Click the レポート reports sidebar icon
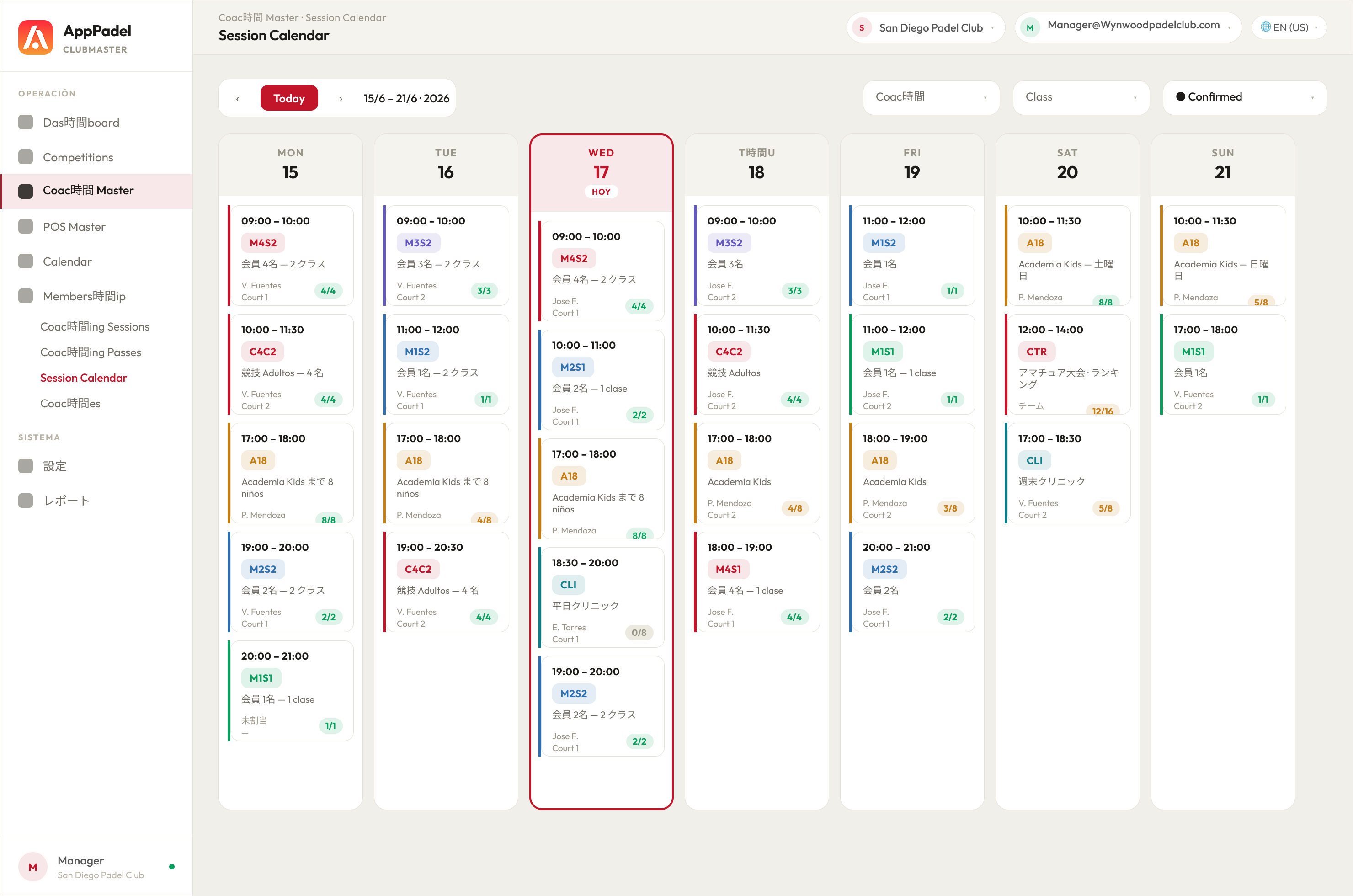This screenshot has height=896, width=1353. click(x=26, y=501)
